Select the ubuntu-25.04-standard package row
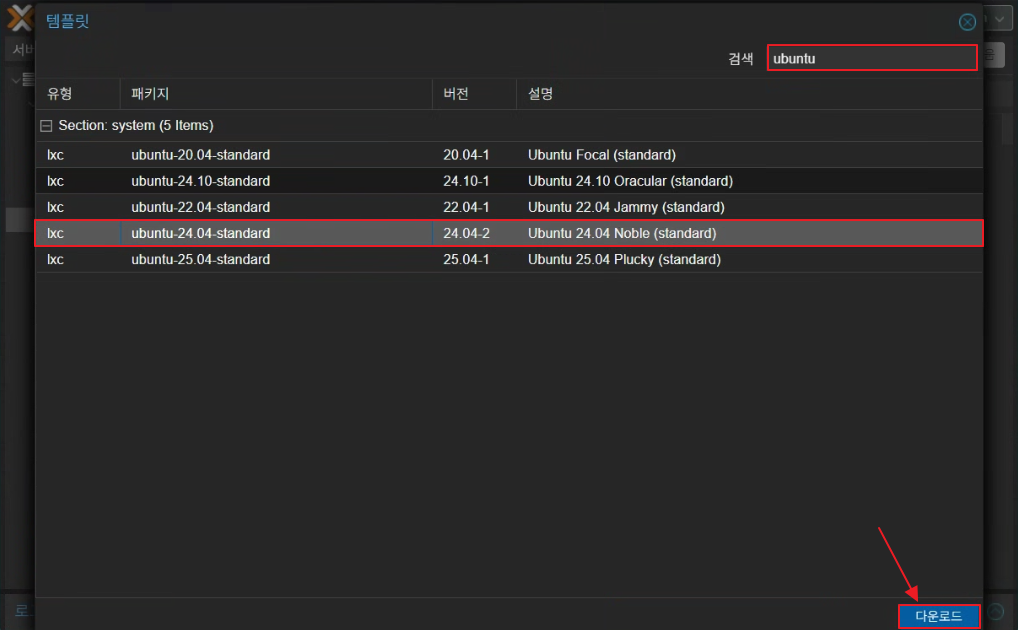Screen dimensions: 1018x630 (x=509, y=259)
